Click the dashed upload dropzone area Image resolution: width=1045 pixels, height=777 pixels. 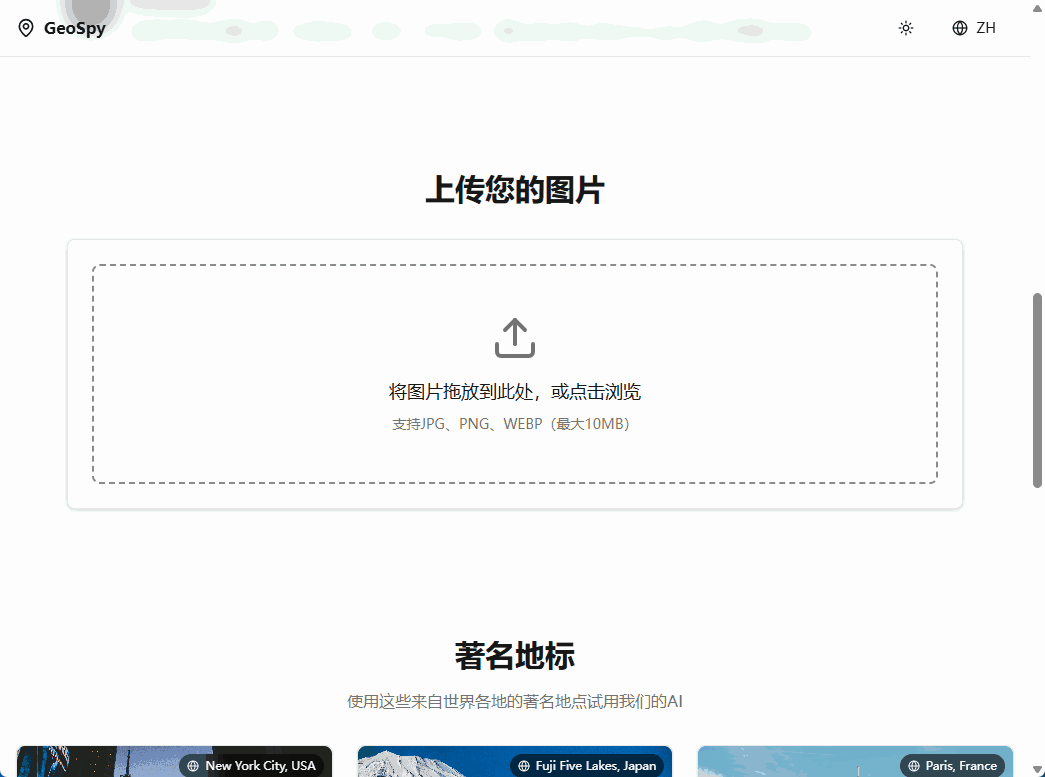pos(514,373)
